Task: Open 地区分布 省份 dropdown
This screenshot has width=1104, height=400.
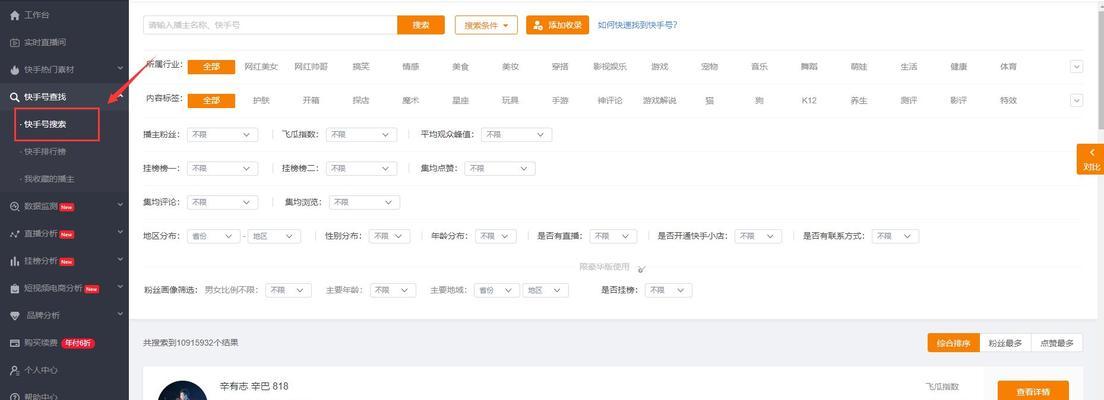Action: pyautogui.click(x=213, y=237)
